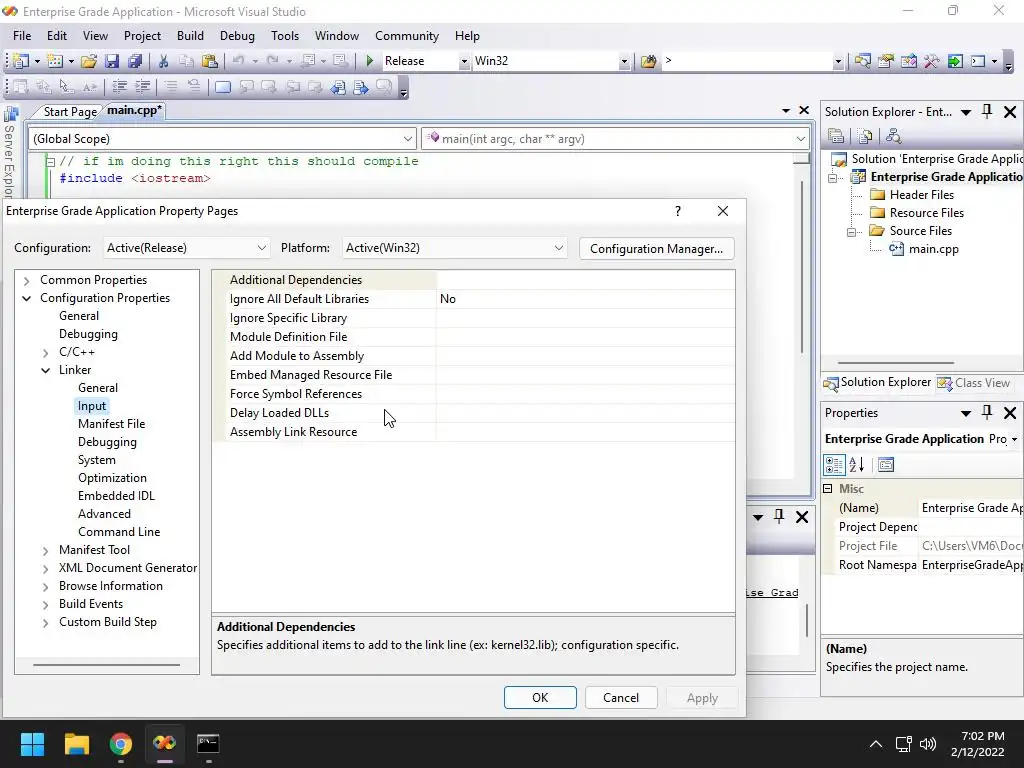This screenshot has width=1024, height=768.
Task: Open the Win32 platform toolbar dropdown
Action: click(624, 61)
